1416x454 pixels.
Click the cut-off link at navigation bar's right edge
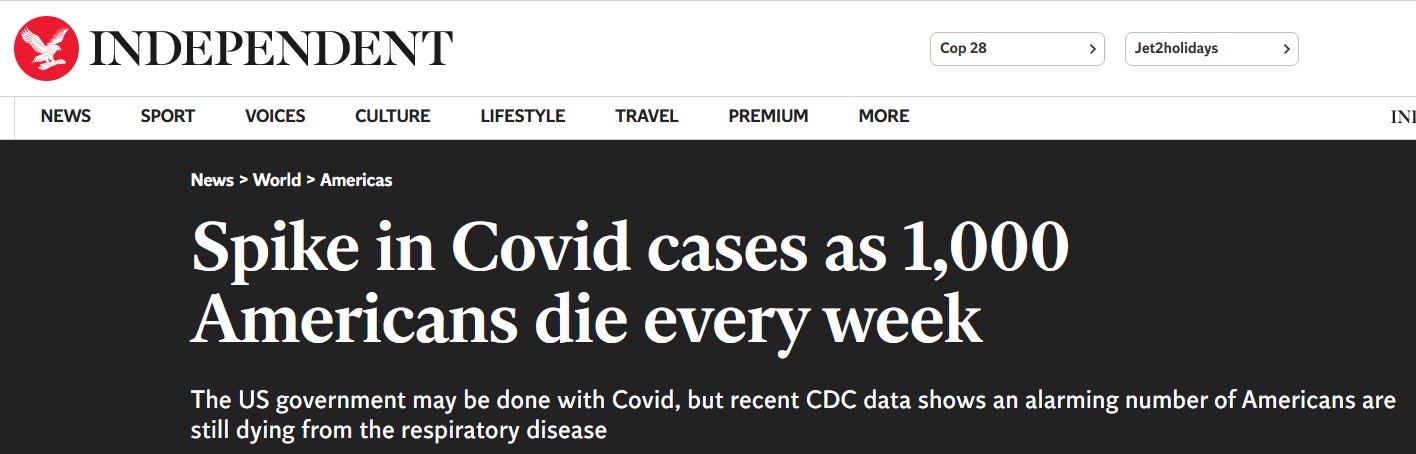click(1403, 117)
